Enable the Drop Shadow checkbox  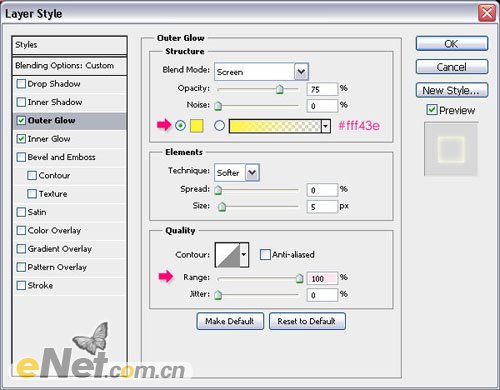tap(21, 84)
